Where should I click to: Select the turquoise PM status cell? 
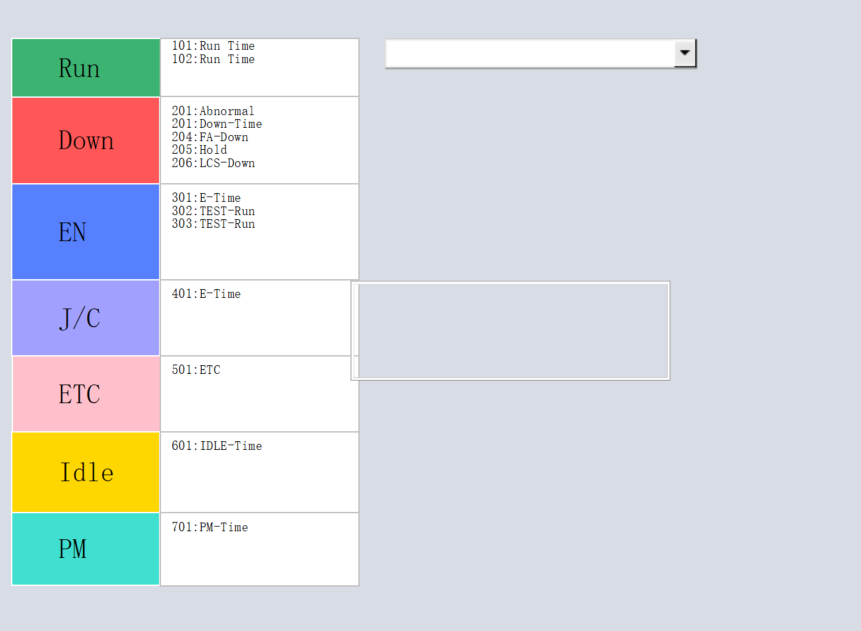click(85, 549)
